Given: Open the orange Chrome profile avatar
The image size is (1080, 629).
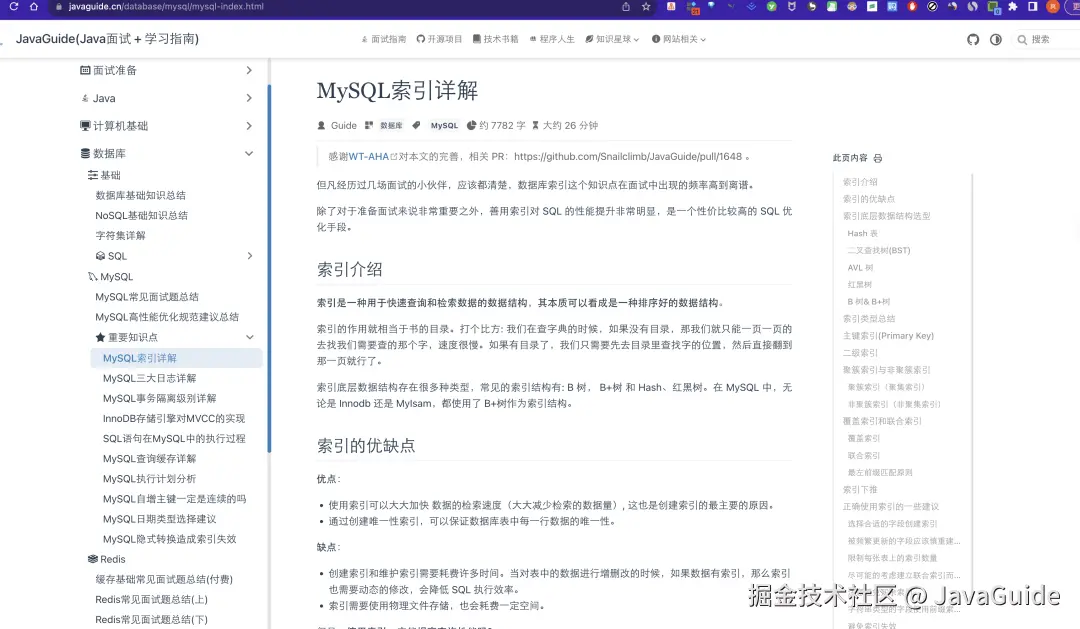Looking at the screenshot, I should [x=1052, y=6].
